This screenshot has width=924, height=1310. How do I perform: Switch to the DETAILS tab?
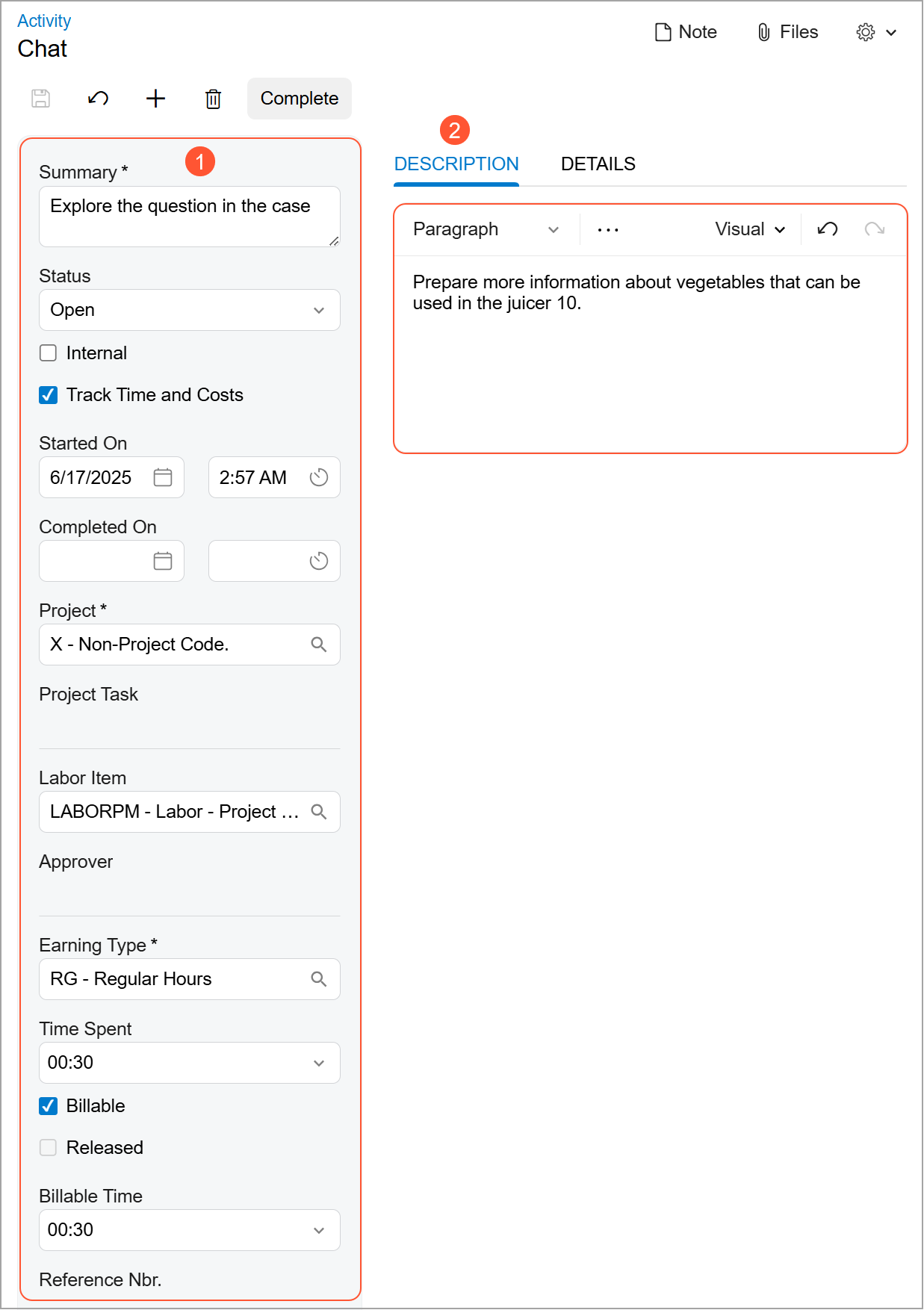(x=598, y=164)
